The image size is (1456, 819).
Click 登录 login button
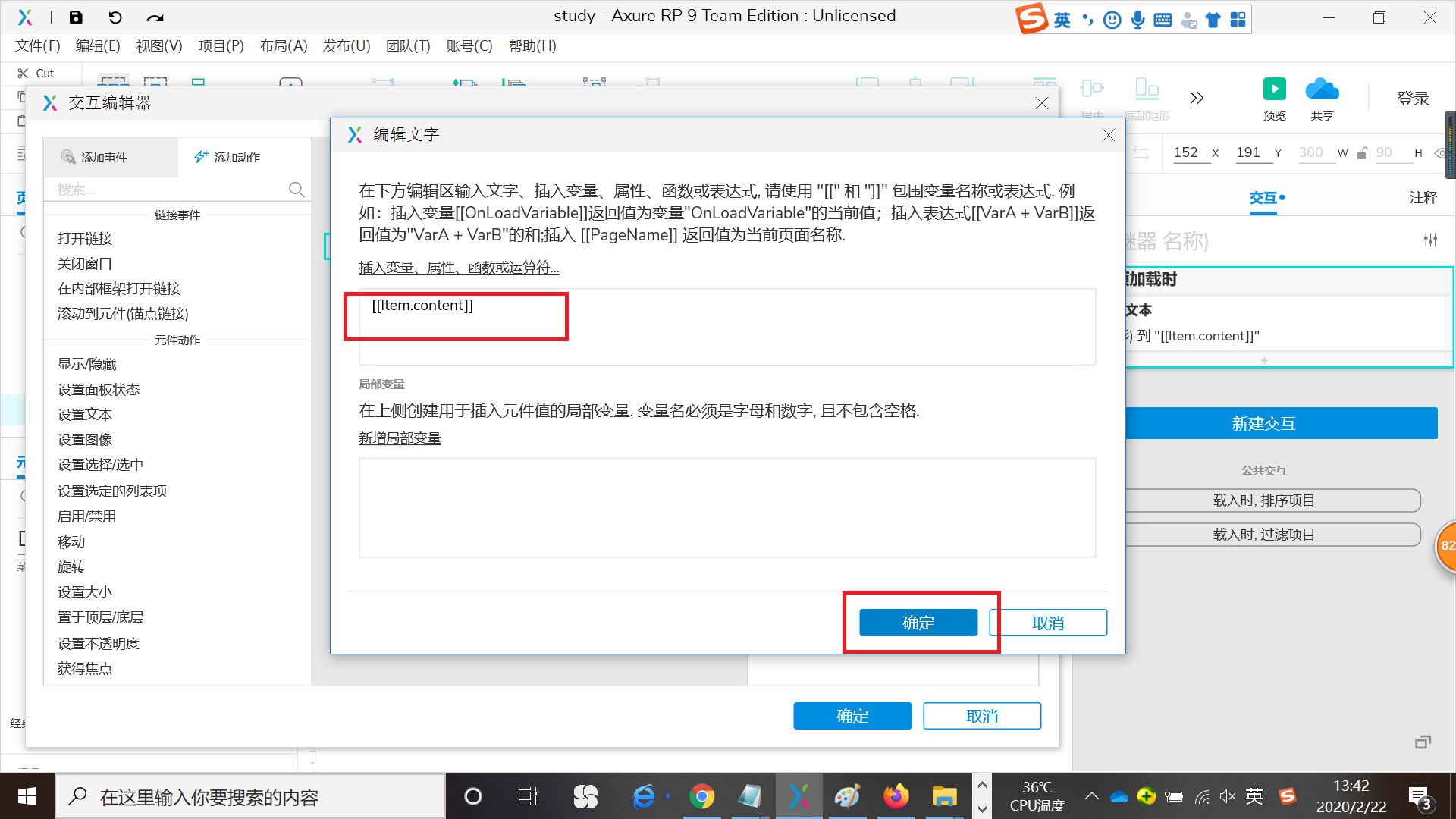[x=1413, y=99]
